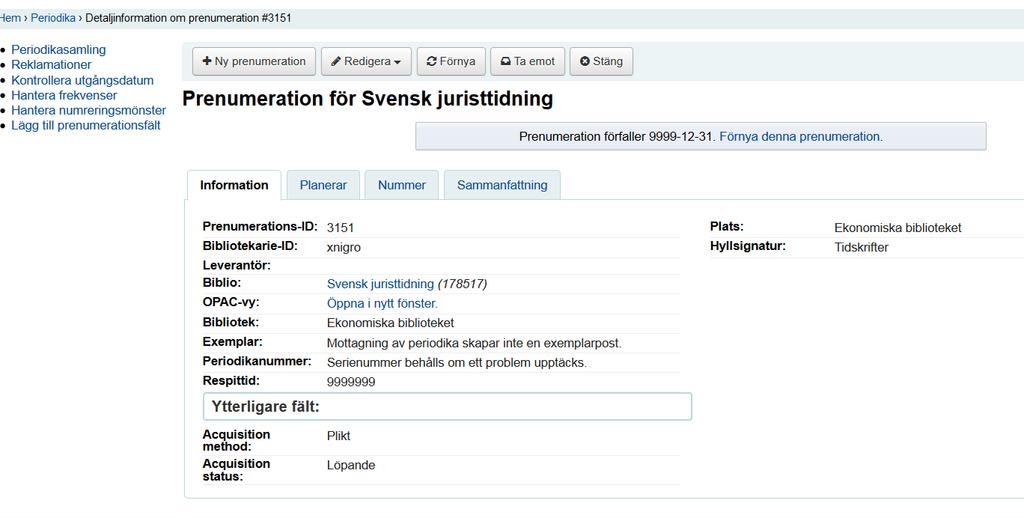This screenshot has width=1024, height=518.
Task: Go to Periodika in breadcrumb
Action: tap(53, 18)
